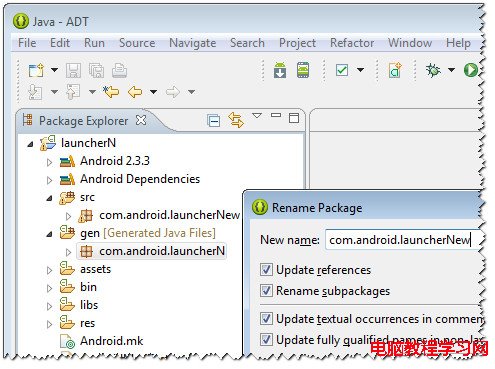Click the New name input field
495x369 pixels.
403,240
